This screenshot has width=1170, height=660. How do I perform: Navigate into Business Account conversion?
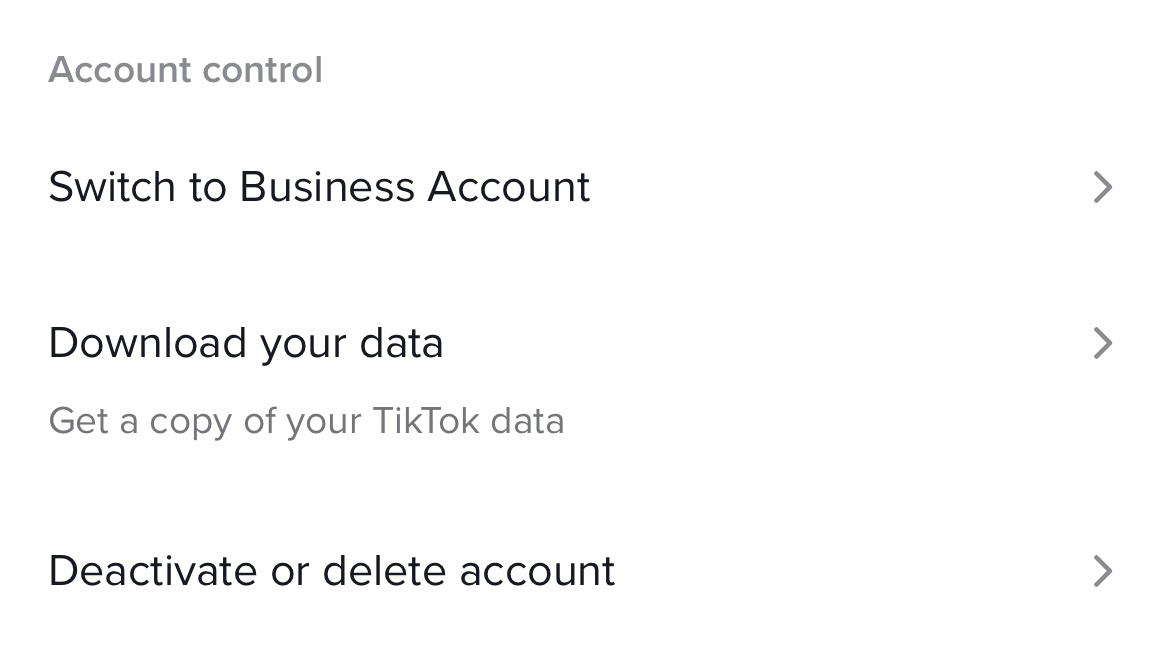coord(319,187)
